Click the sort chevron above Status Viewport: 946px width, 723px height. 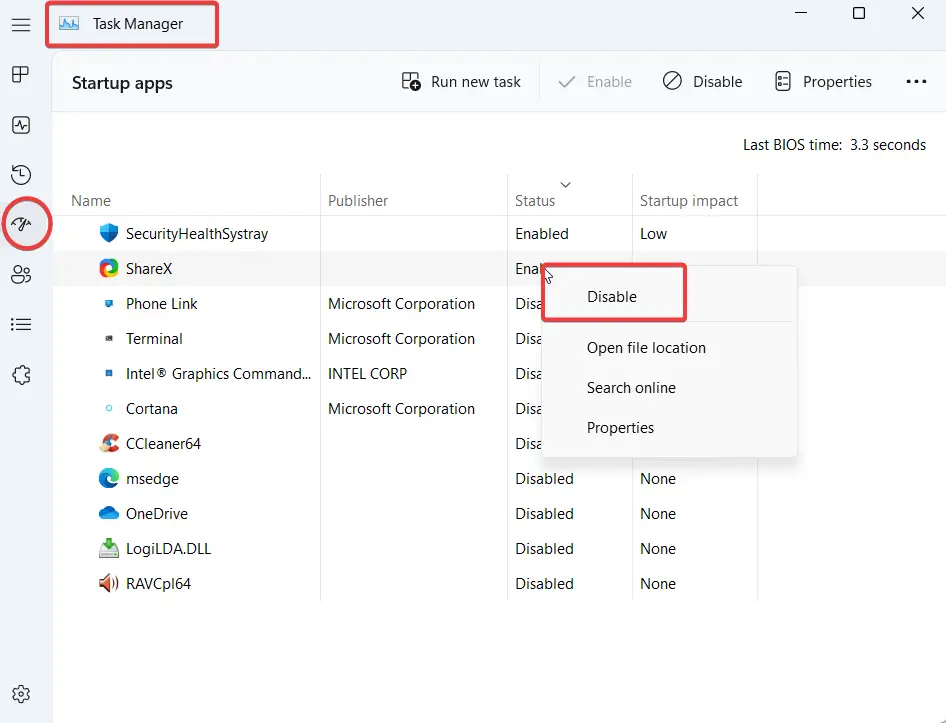click(565, 185)
